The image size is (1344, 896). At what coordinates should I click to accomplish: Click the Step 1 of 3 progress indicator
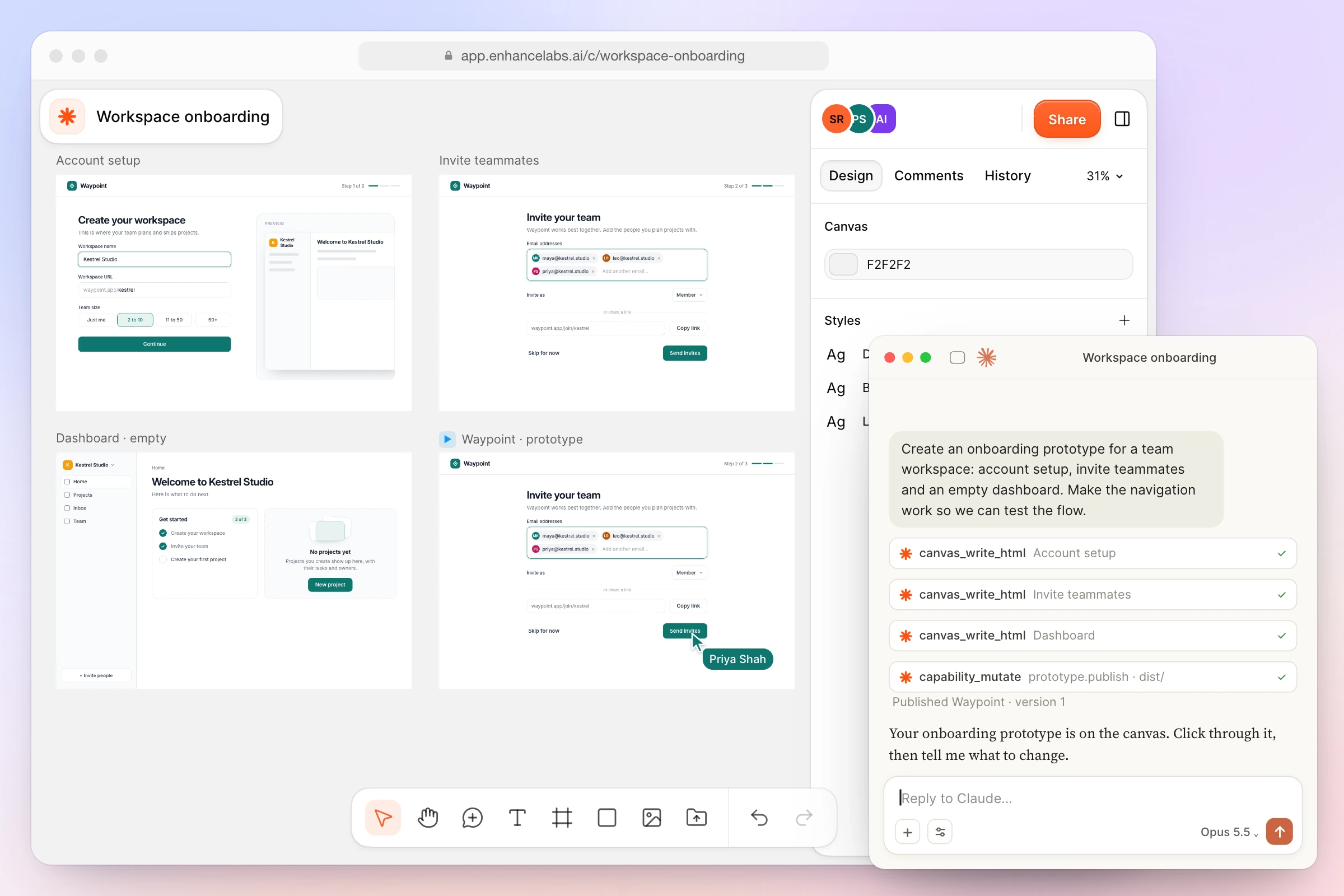click(x=370, y=186)
